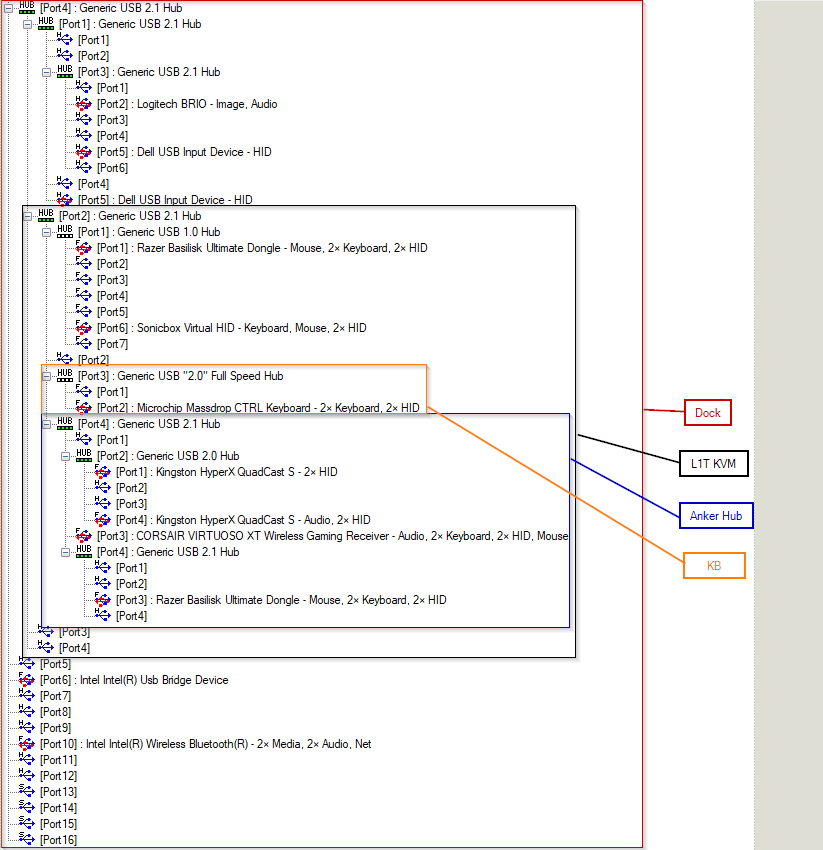Click the Microchip Massdrop CTRL Keyboard icon
Image resolution: width=823 pixels, height=850 pixels.
click(84, 408)
